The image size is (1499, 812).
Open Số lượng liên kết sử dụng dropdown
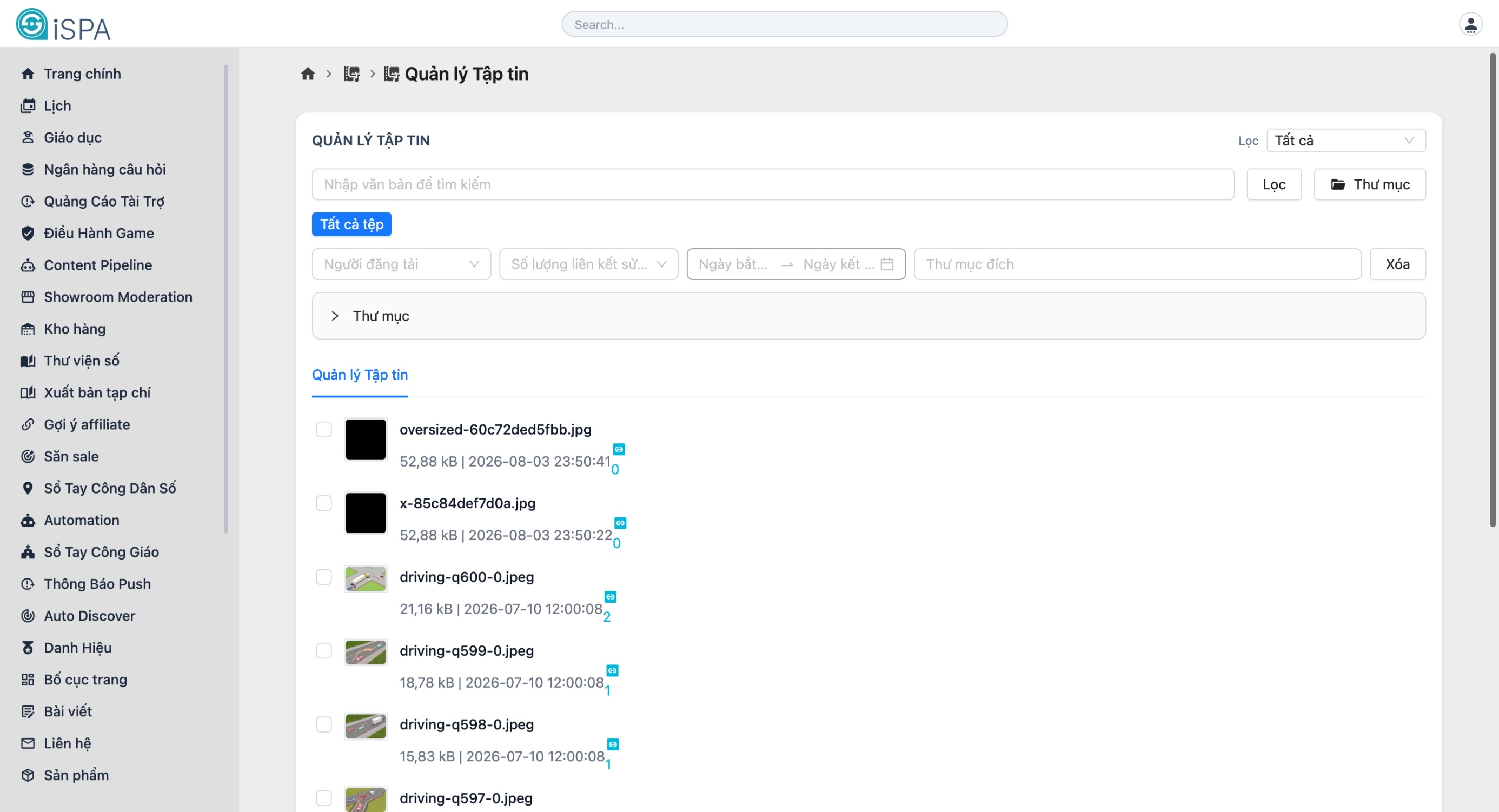pyautogui.click(x=588, y=264)
